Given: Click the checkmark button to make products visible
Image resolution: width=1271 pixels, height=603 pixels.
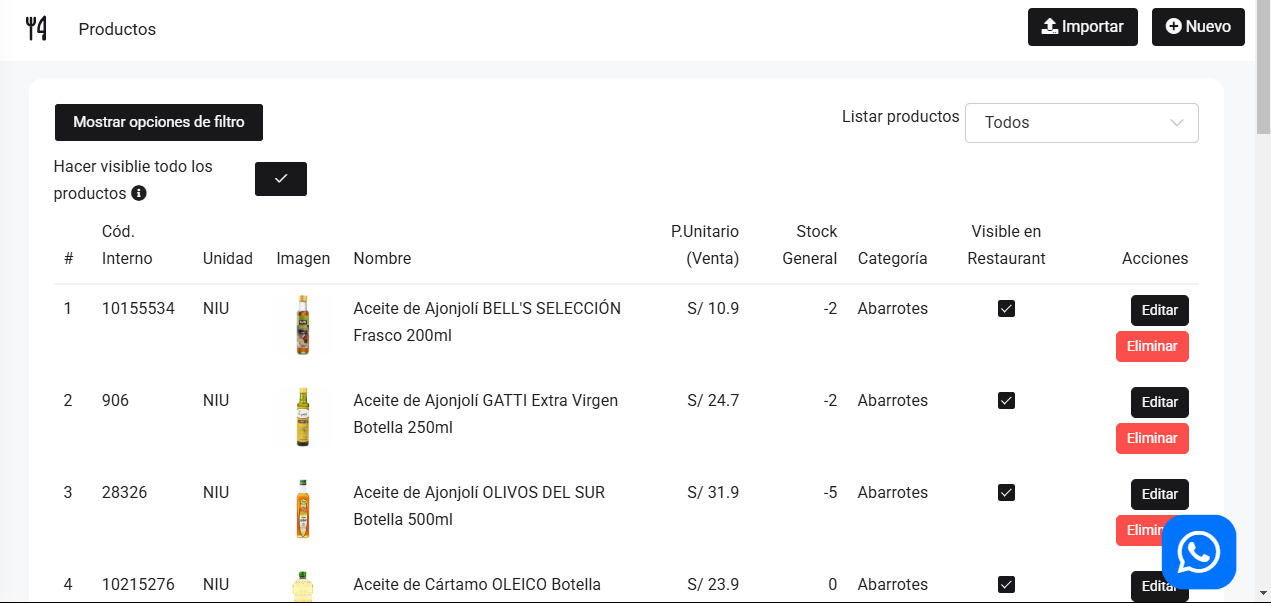Looking at the screenshot, I should (x=281, y=178).
